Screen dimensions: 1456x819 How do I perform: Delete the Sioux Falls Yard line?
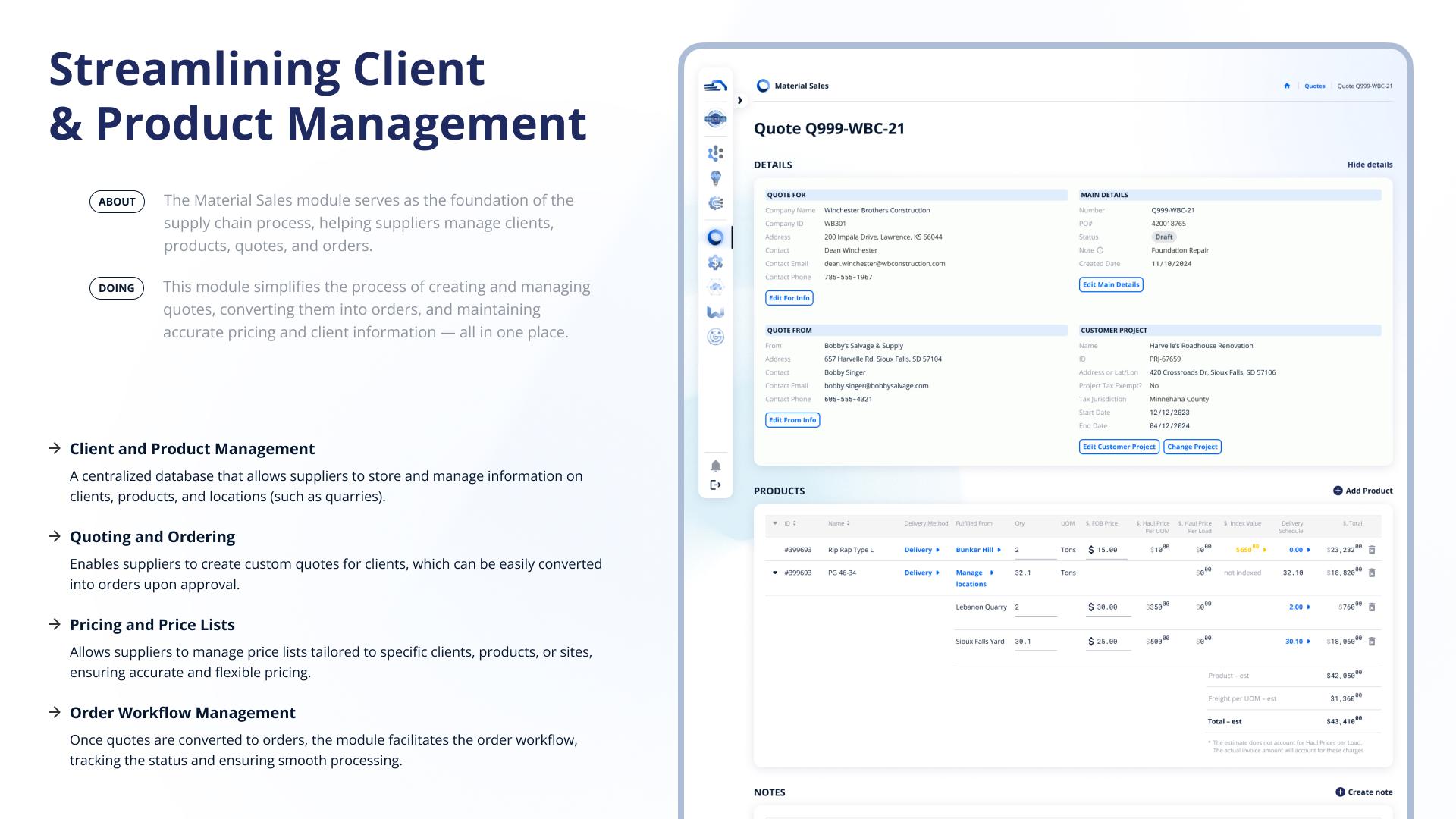click(1372, 641)
